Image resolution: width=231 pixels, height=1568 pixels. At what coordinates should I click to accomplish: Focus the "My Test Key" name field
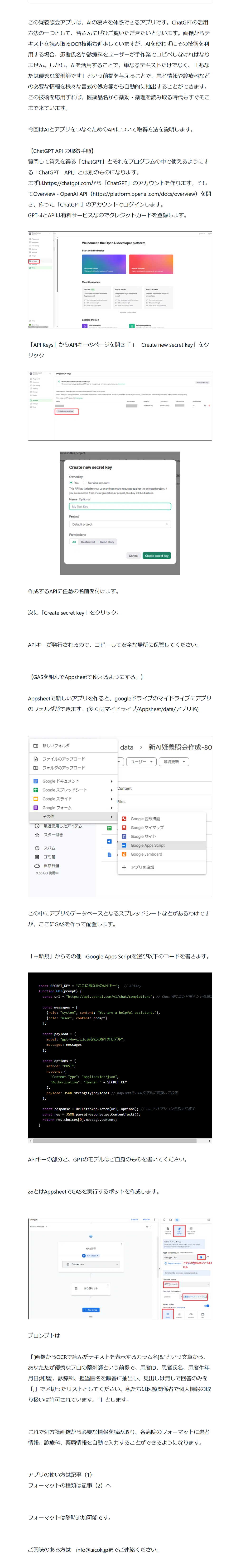coord(120,507)
